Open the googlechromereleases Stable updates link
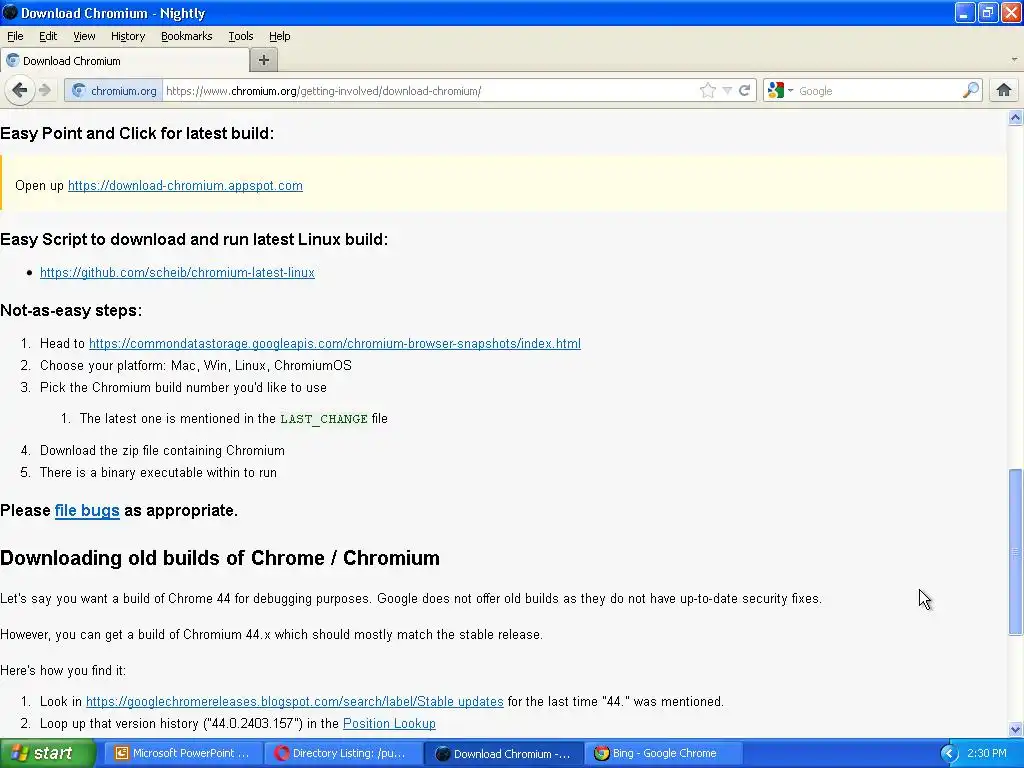 point(295,701)
